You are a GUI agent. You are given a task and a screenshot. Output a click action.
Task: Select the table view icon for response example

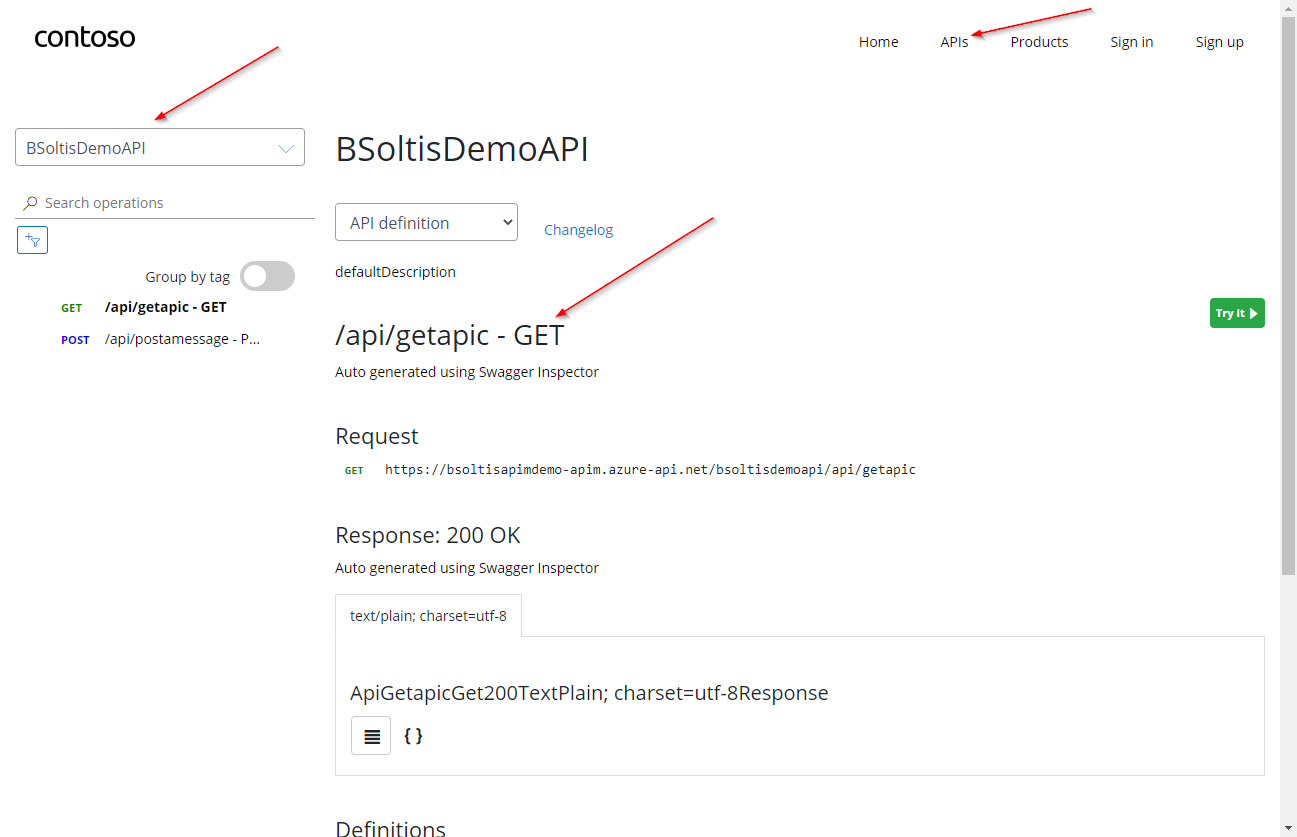[x=370, y=735]
